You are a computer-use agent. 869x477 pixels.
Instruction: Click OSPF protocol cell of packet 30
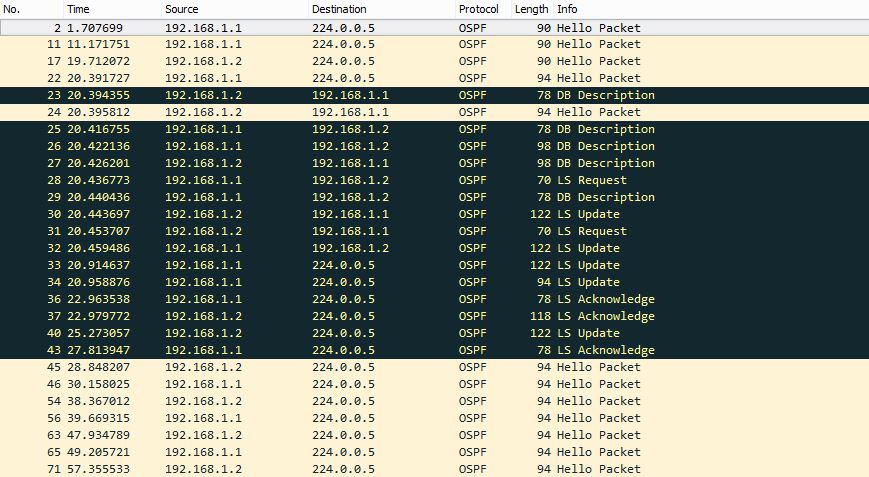tap(472, 214)
